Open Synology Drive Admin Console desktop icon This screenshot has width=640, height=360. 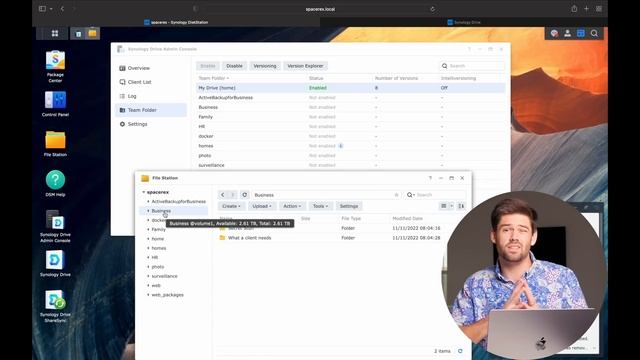(x=55, y=226)
